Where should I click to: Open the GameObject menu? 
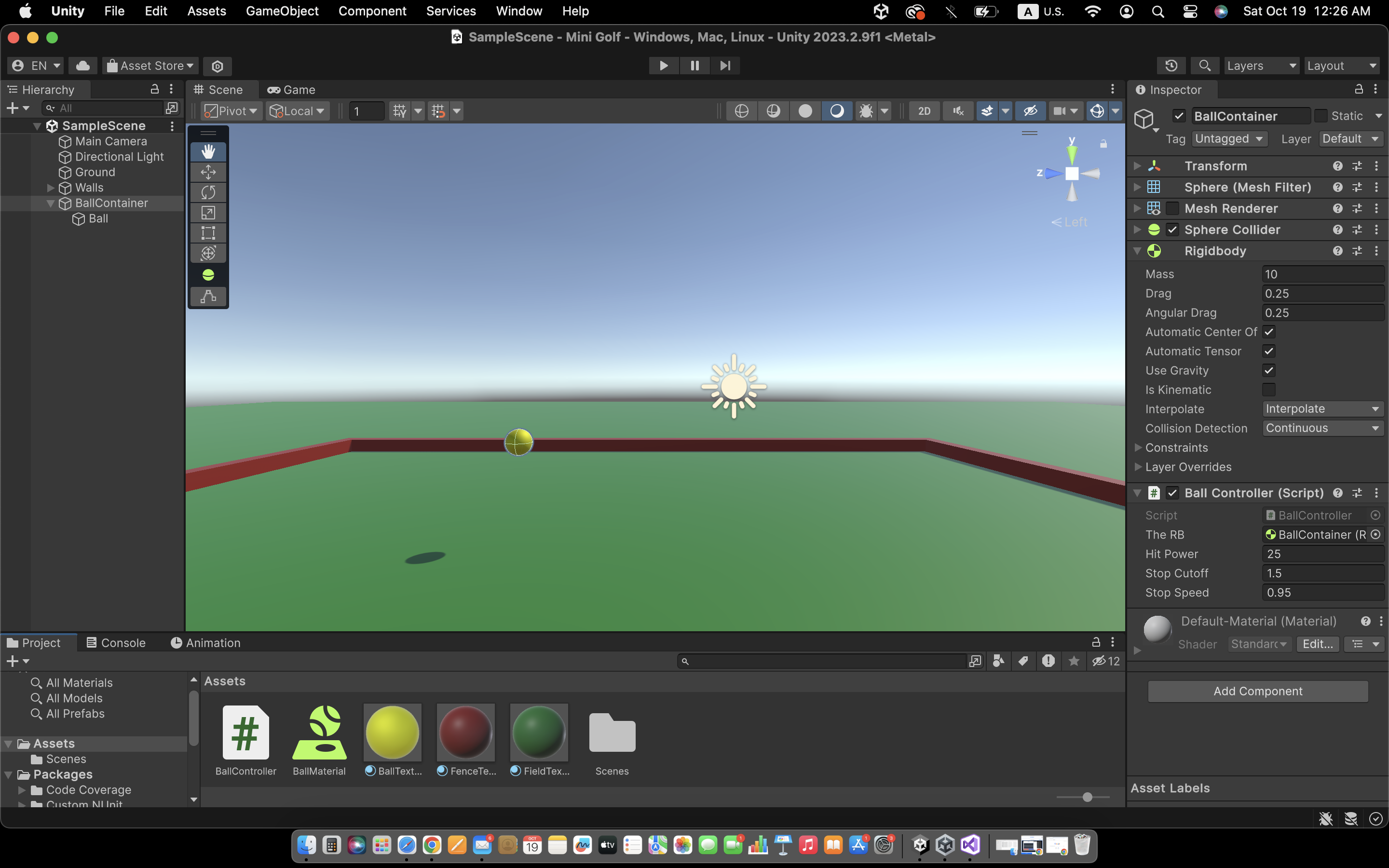coord(282,11)
